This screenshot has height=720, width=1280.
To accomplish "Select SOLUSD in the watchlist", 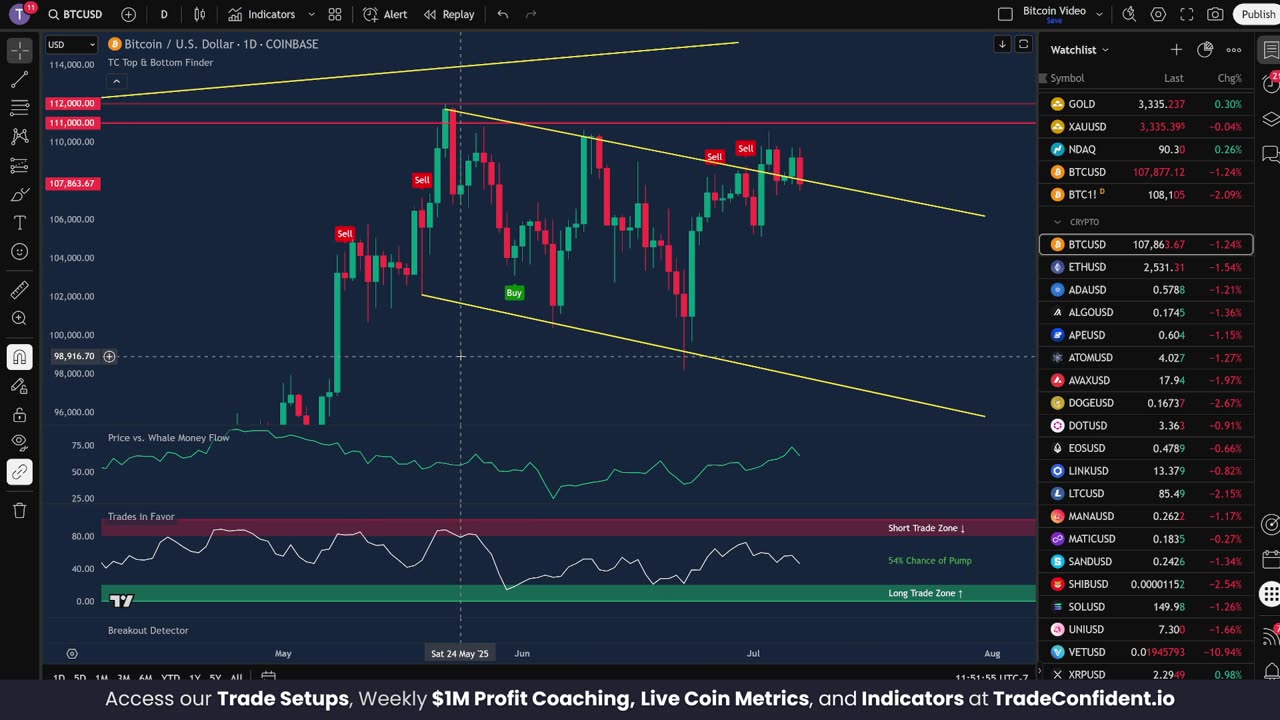I will tap(1146, 607).
